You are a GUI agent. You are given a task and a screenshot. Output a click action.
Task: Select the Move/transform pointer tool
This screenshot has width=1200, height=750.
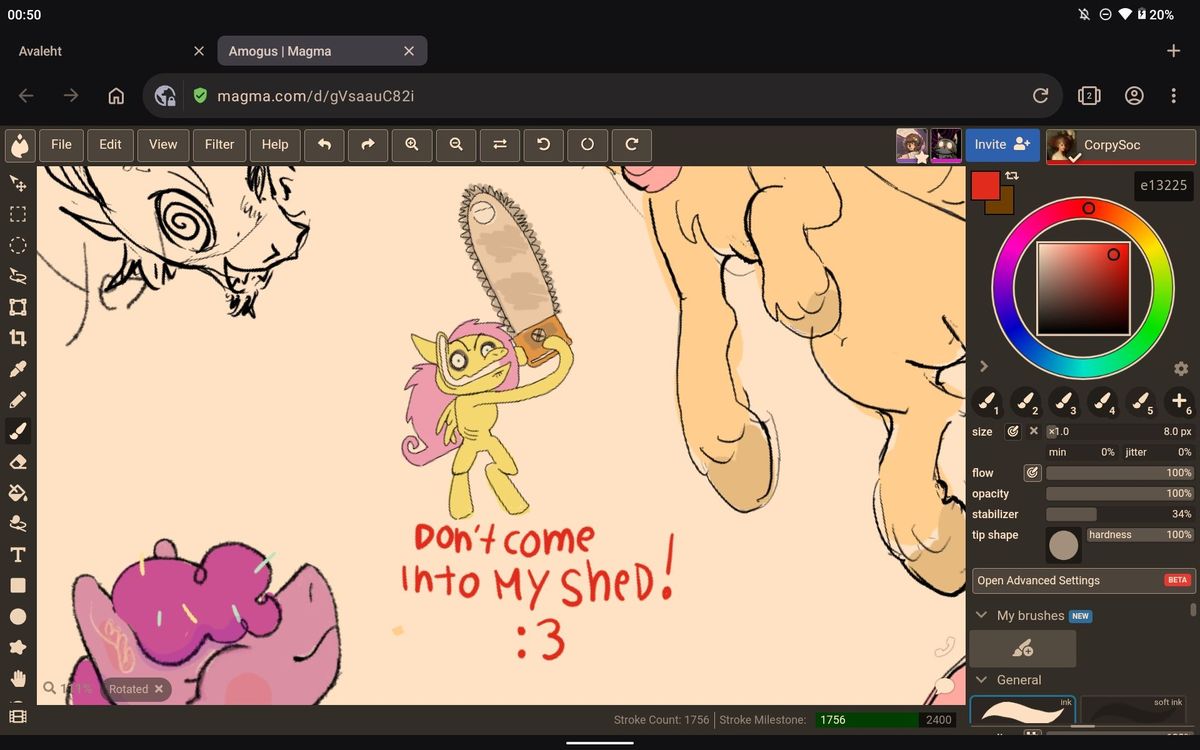tap(17, 183)
